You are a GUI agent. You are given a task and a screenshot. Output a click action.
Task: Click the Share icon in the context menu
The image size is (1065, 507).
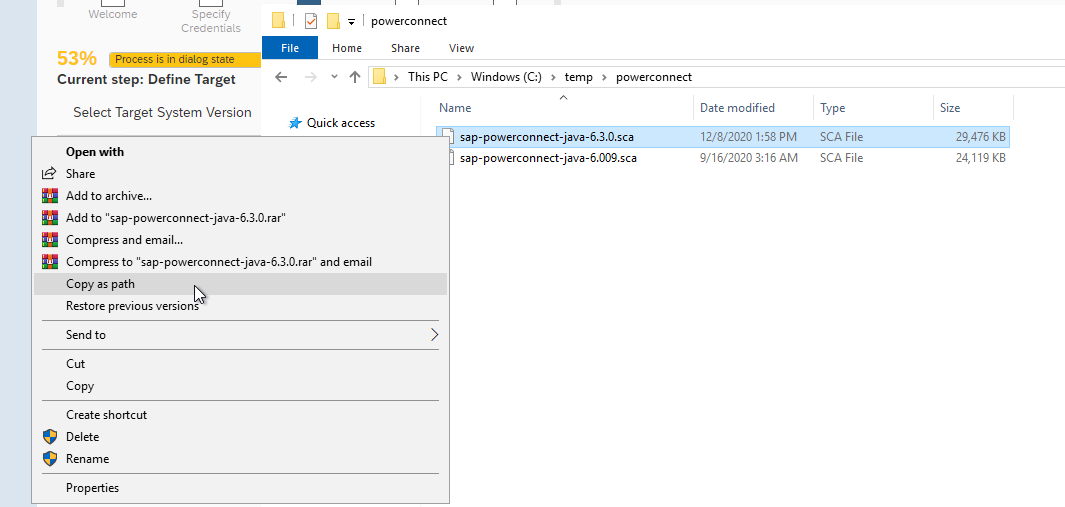tap(50, 174)
